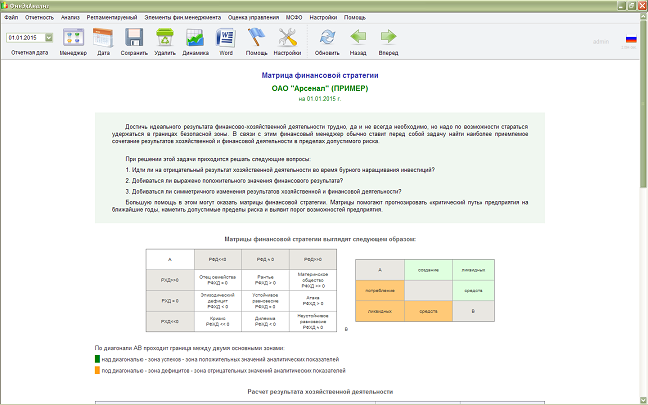Click the Russian flag language icon

(x=631, y=39)
